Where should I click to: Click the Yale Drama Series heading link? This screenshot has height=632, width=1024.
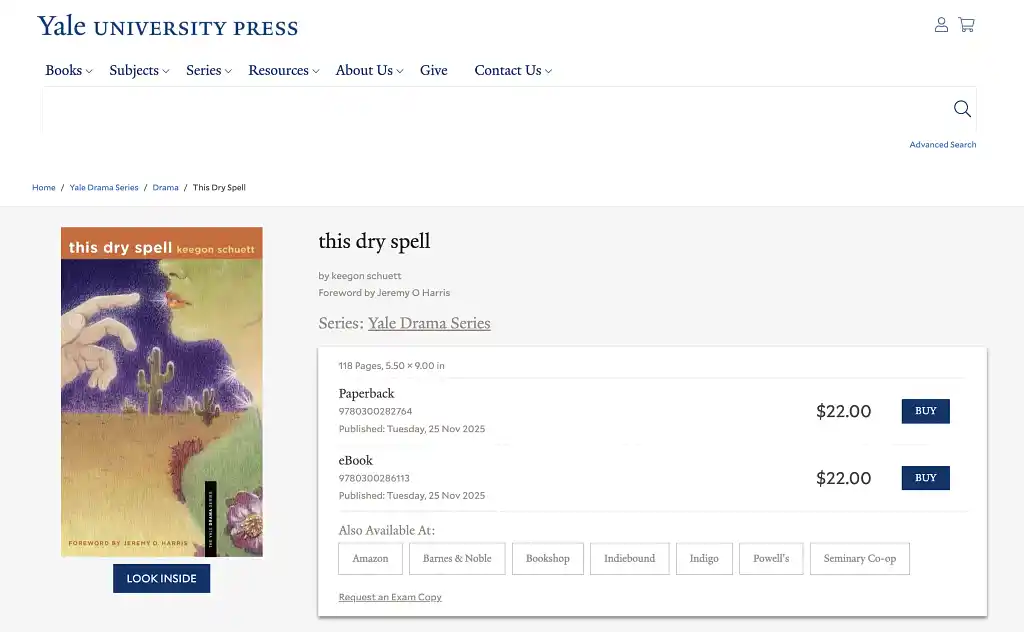click(429, 323)
